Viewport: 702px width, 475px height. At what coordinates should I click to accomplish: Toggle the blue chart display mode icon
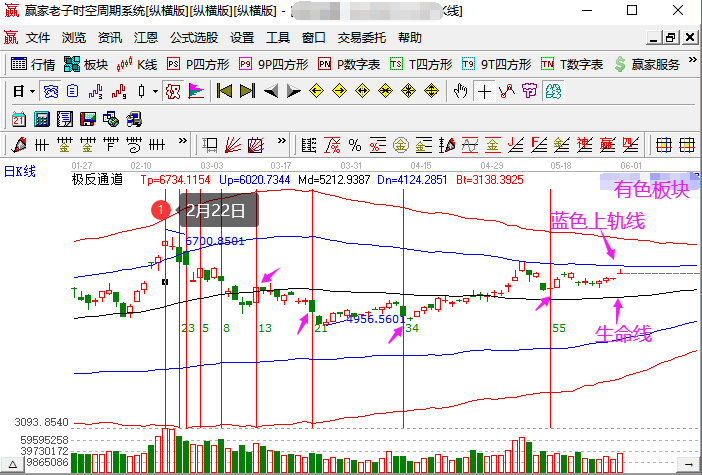51,92
